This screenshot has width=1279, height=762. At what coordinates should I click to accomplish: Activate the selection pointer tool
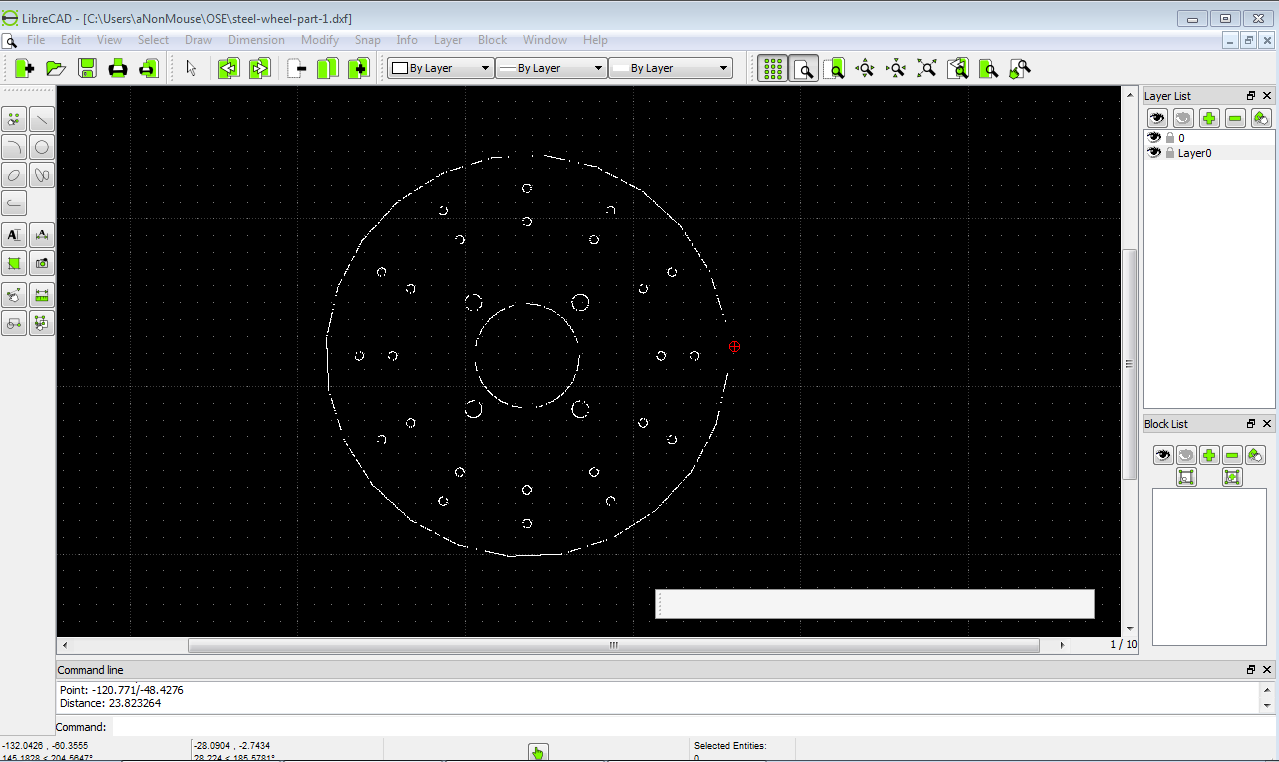pyautogui.click(x=192, y=68)
